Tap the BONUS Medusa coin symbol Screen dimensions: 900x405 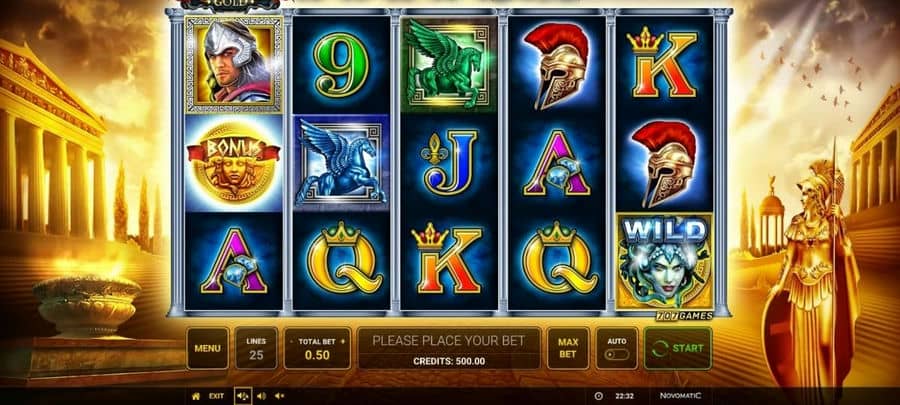coord(234,163)
